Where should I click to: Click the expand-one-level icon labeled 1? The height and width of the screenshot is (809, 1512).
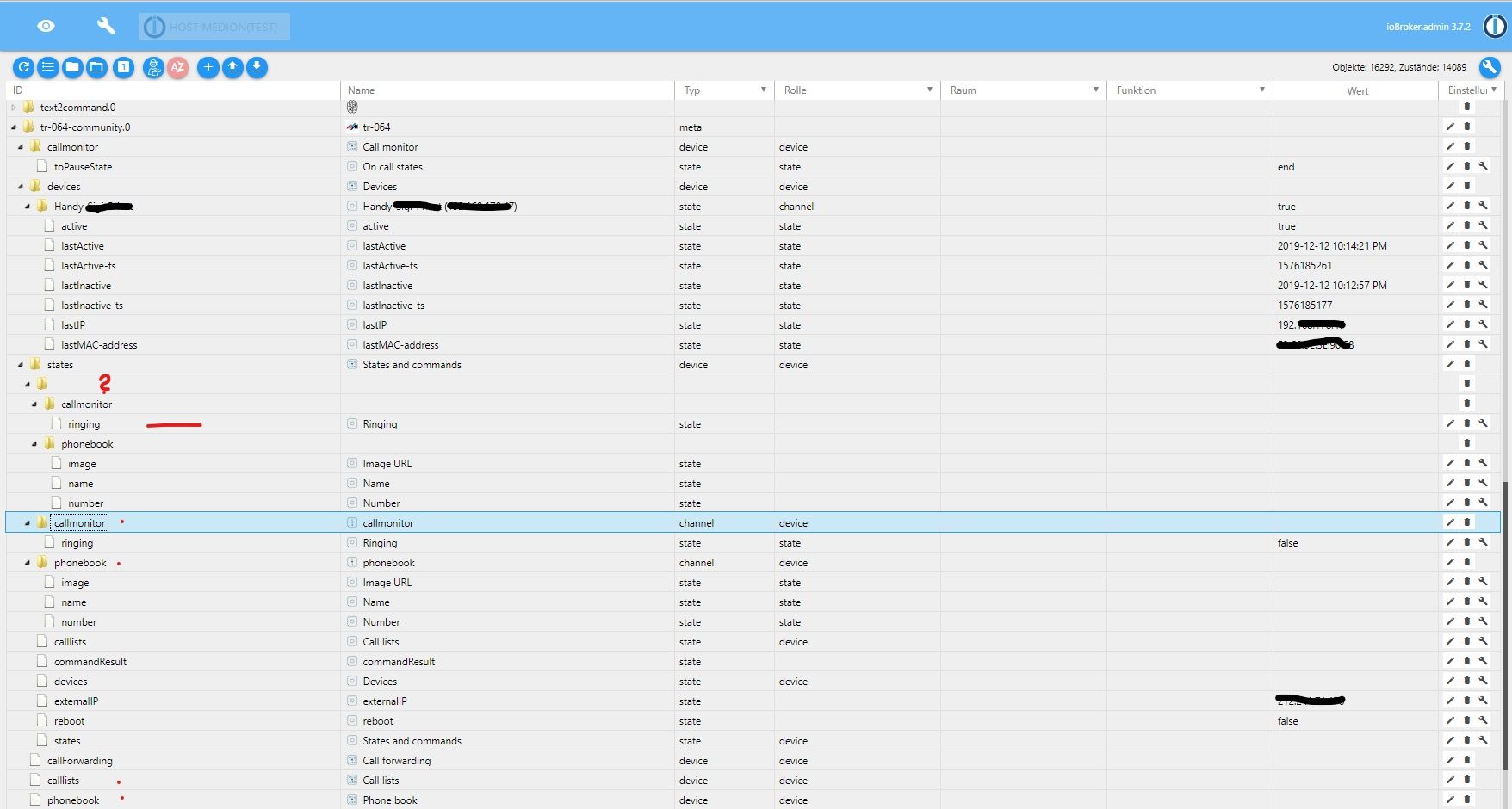coord(124,67)
